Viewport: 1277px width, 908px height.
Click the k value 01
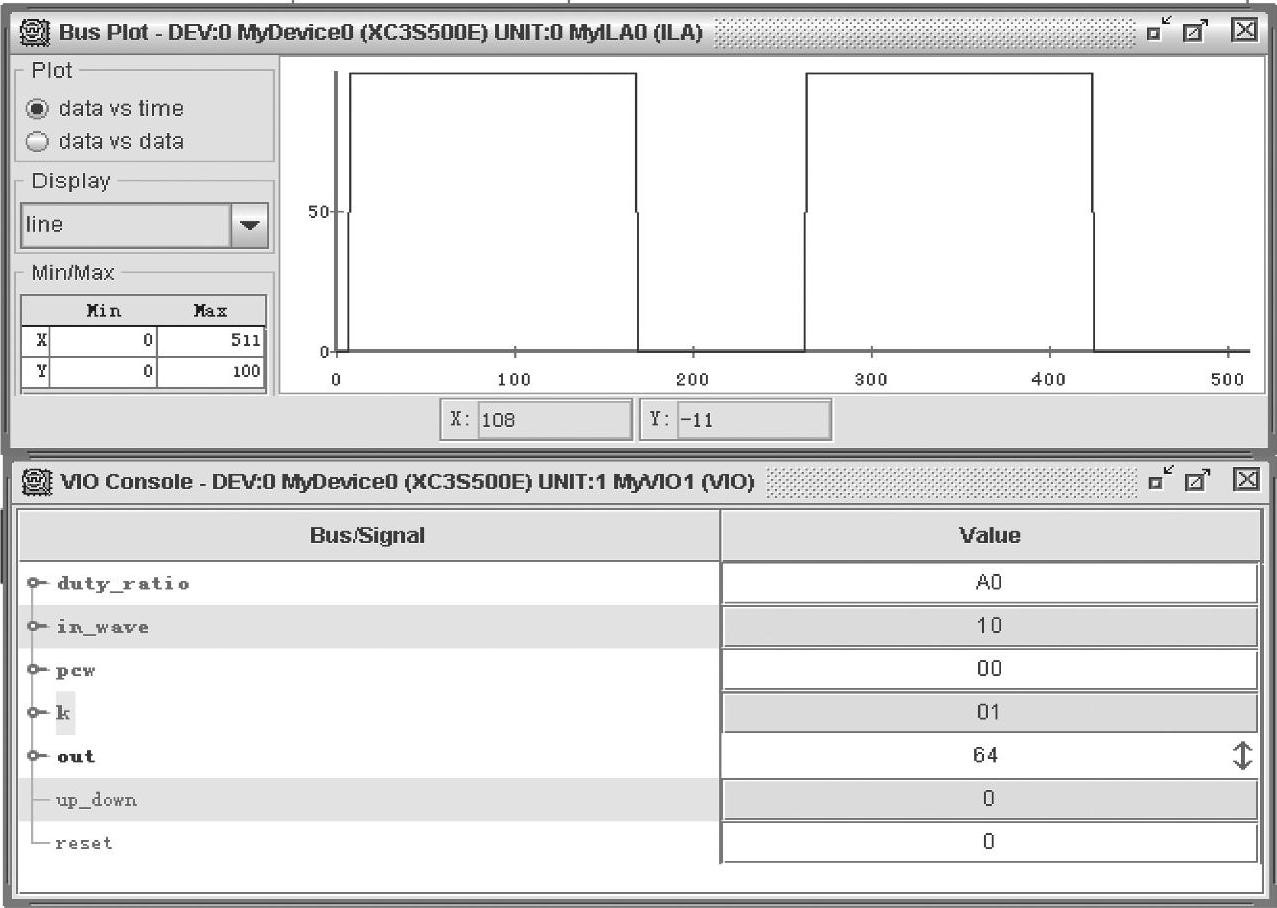(989, 712)
